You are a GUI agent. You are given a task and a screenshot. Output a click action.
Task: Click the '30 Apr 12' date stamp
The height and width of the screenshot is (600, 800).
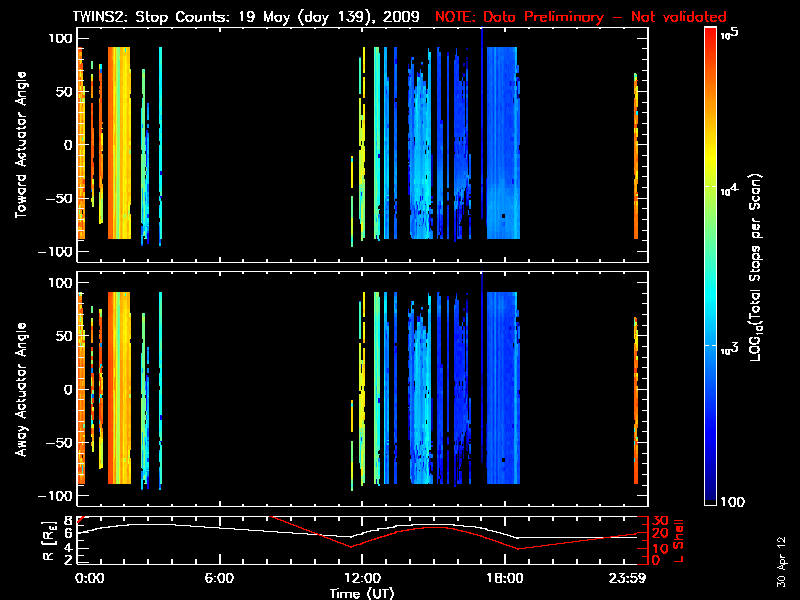pos(782,553)
